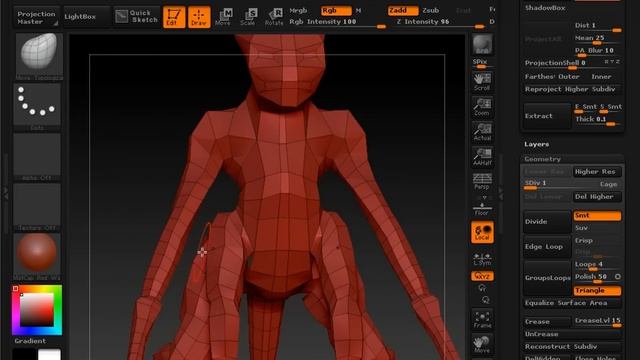Click the BPR render icon
This screenshot has height=360, width=640.
tap(482, 44)
